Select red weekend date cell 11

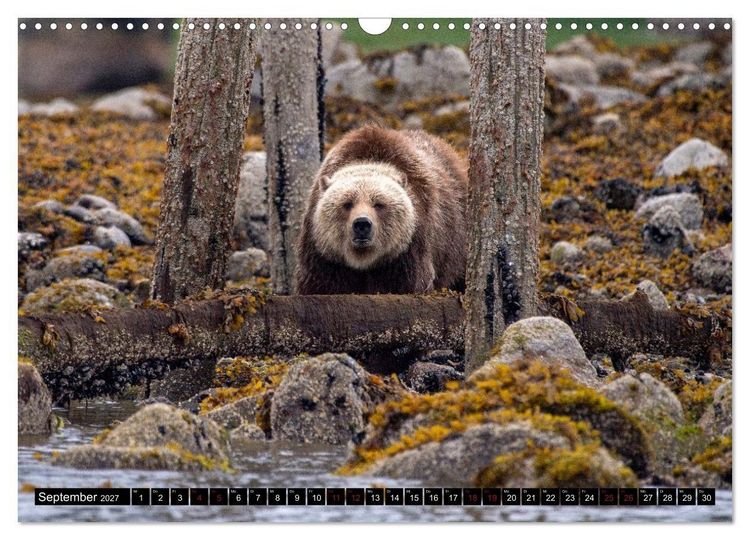pyautogui.click(x=336, y=497)
